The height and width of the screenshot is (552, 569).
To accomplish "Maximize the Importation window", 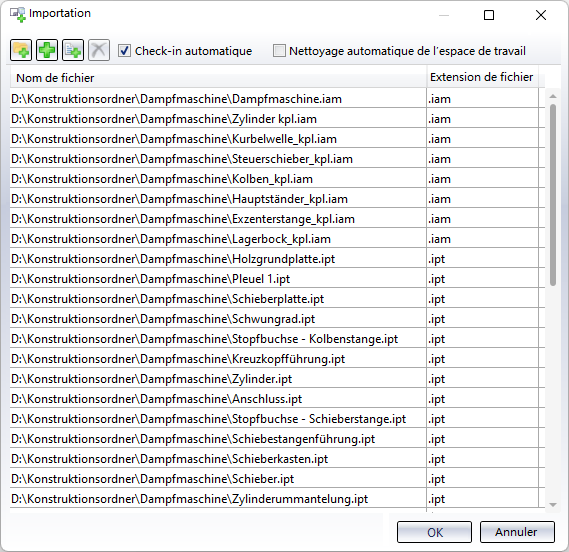I will click(x=489, y=15).
